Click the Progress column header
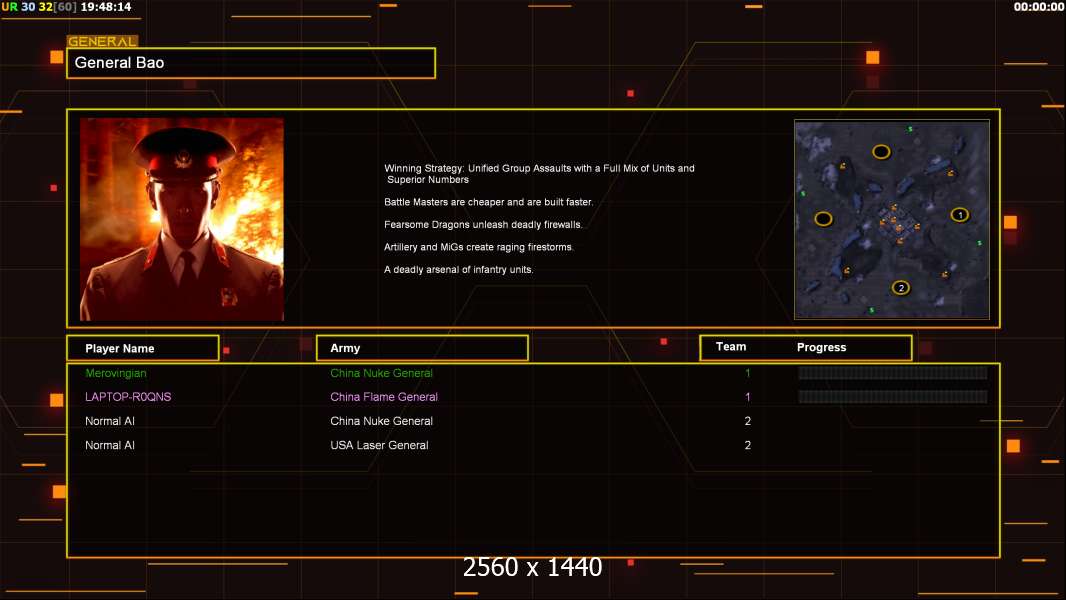Viewport: 1066px width, 600px height. coord(821,347)
